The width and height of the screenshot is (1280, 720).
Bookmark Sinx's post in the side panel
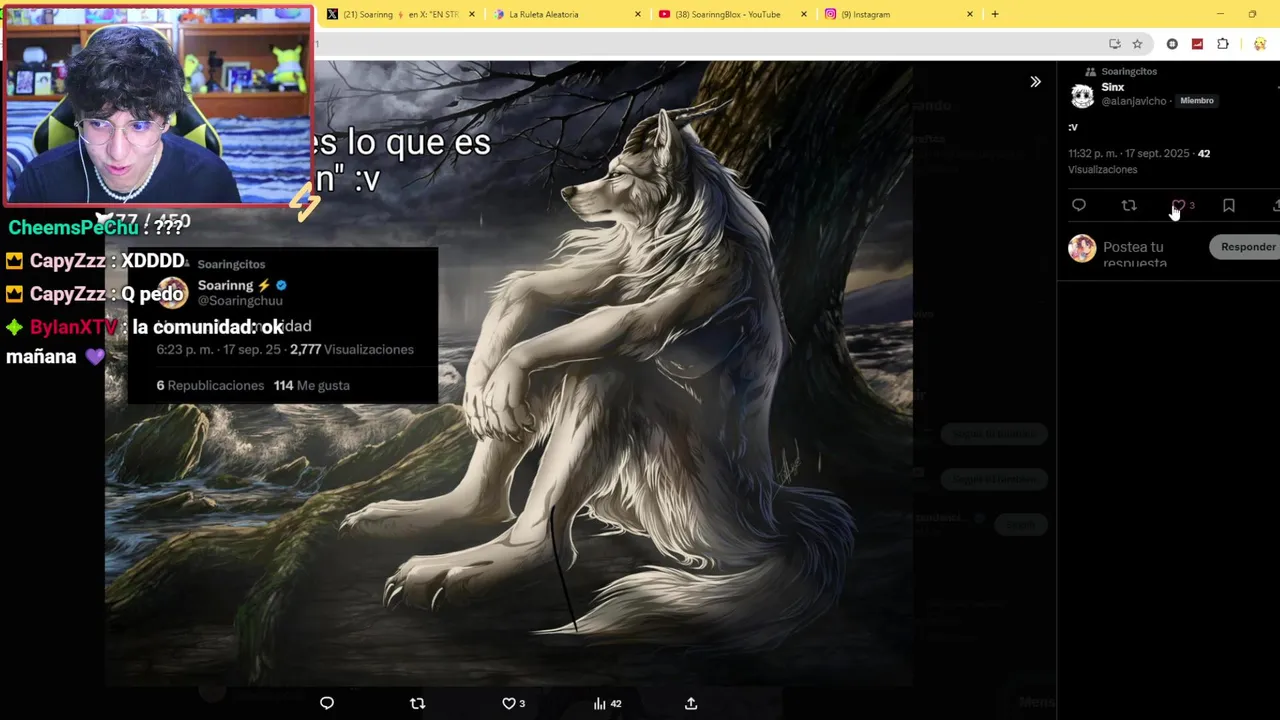pos(1229,205)
